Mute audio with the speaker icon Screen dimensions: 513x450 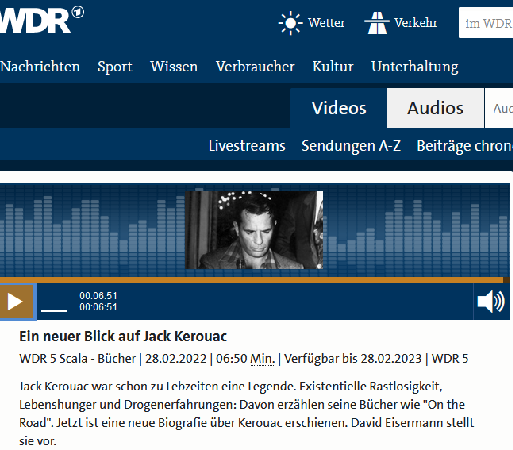pyautogui.click(x=491, y=301)
